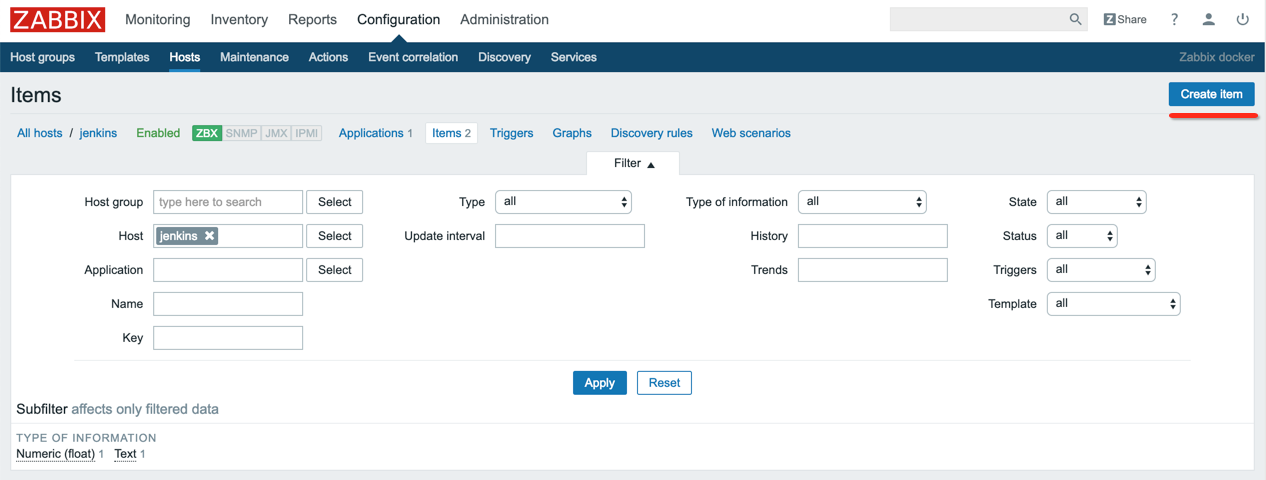
Task: Collapse the Filter panel
Action: (x=633, y=163)
